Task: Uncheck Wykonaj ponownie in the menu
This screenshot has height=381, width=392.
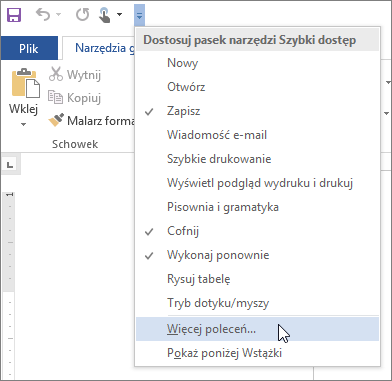Action: (x=257, y=255)
